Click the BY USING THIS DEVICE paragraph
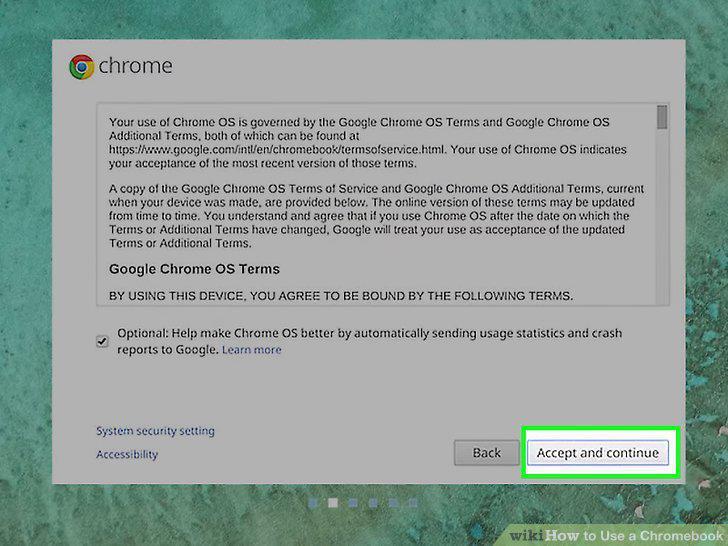 tap(341, 296)
